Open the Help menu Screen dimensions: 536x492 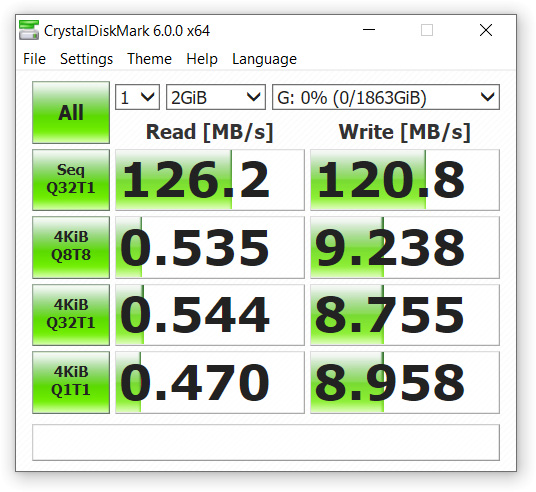(x=202, y=59)
